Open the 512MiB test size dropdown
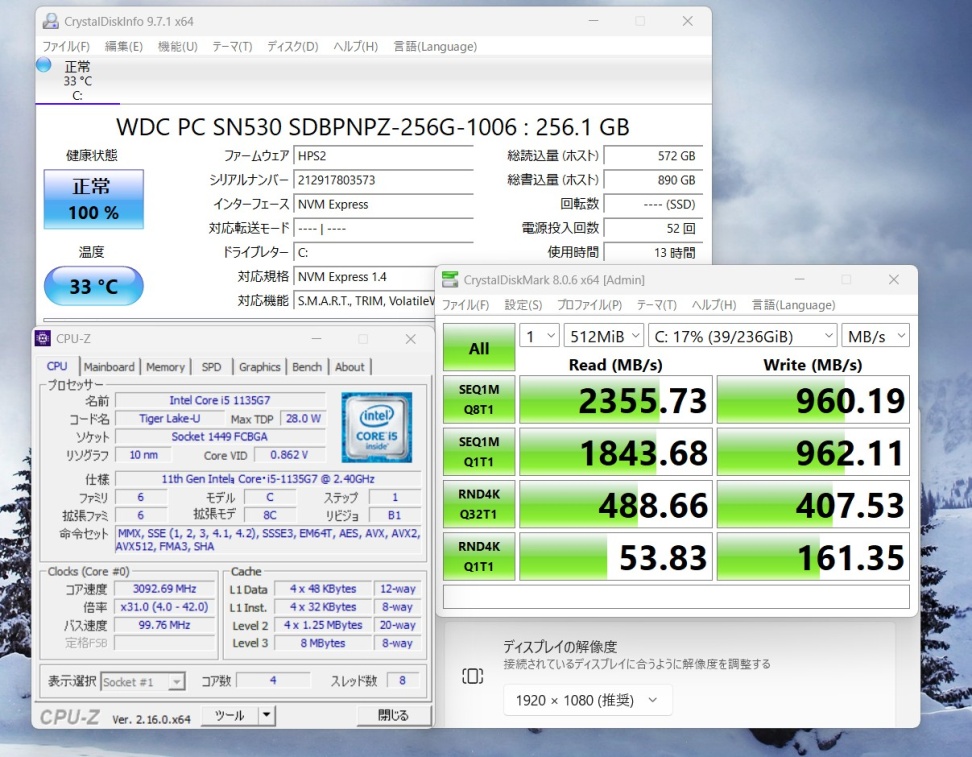The height and width of the screenshot is (757, 972). point(604,335)
